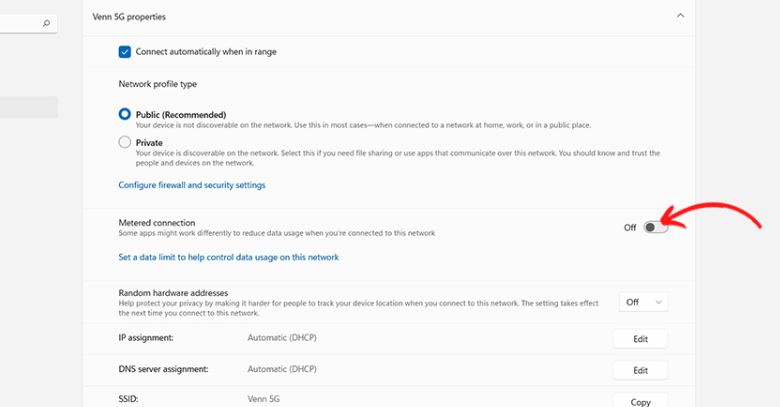
Task: Click the Venn 5G properties header title
Action: point(129,17)
